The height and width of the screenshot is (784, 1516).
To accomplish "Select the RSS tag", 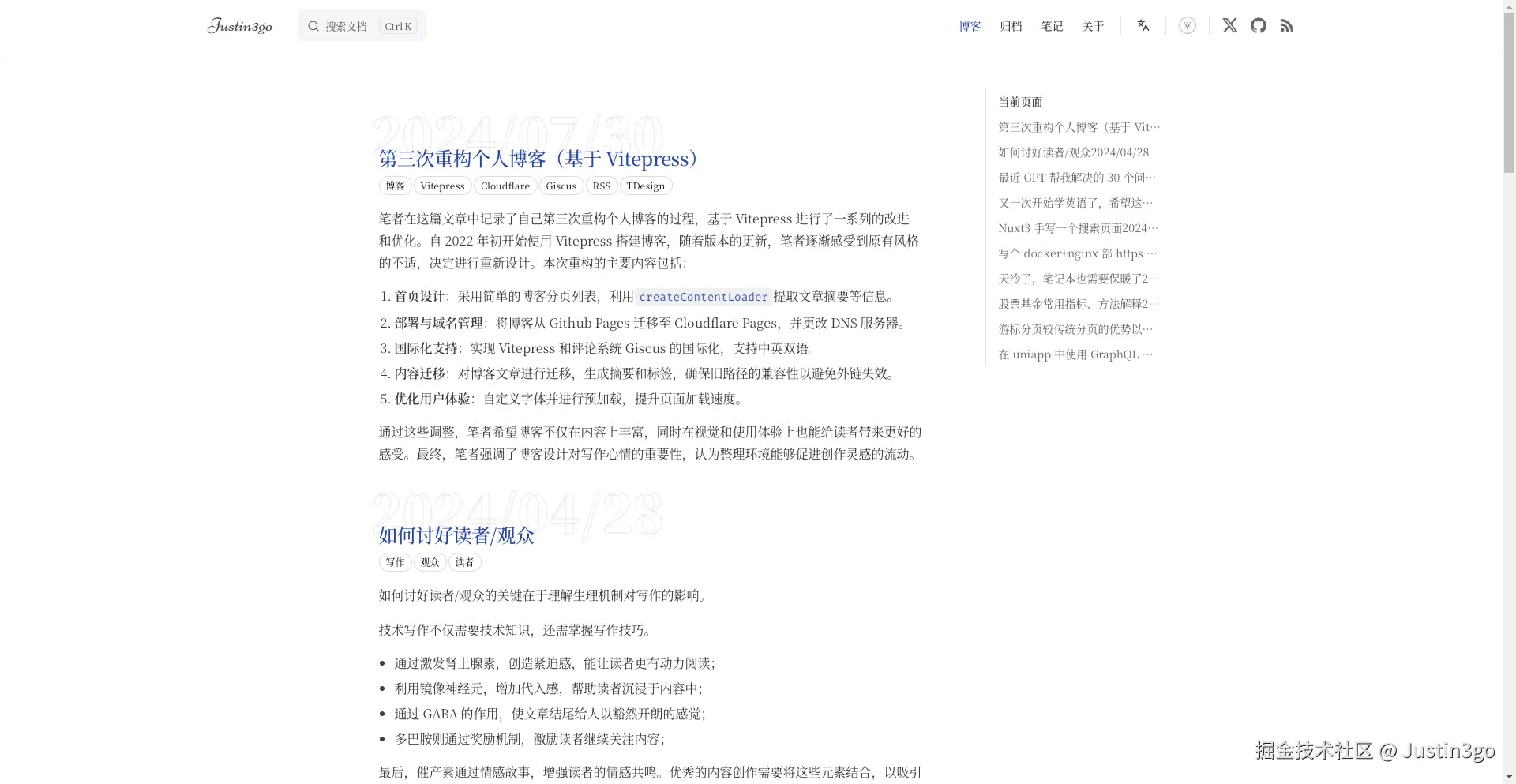I will click(x=602, y=186).
